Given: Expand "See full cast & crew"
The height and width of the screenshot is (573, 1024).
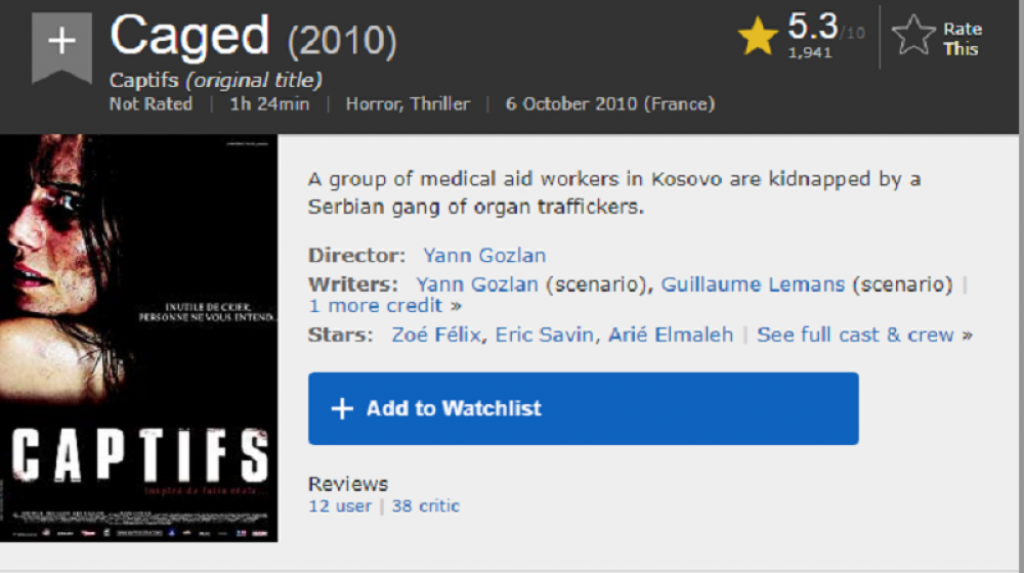Looking at the screenshot, I should (x=864, y=334).
